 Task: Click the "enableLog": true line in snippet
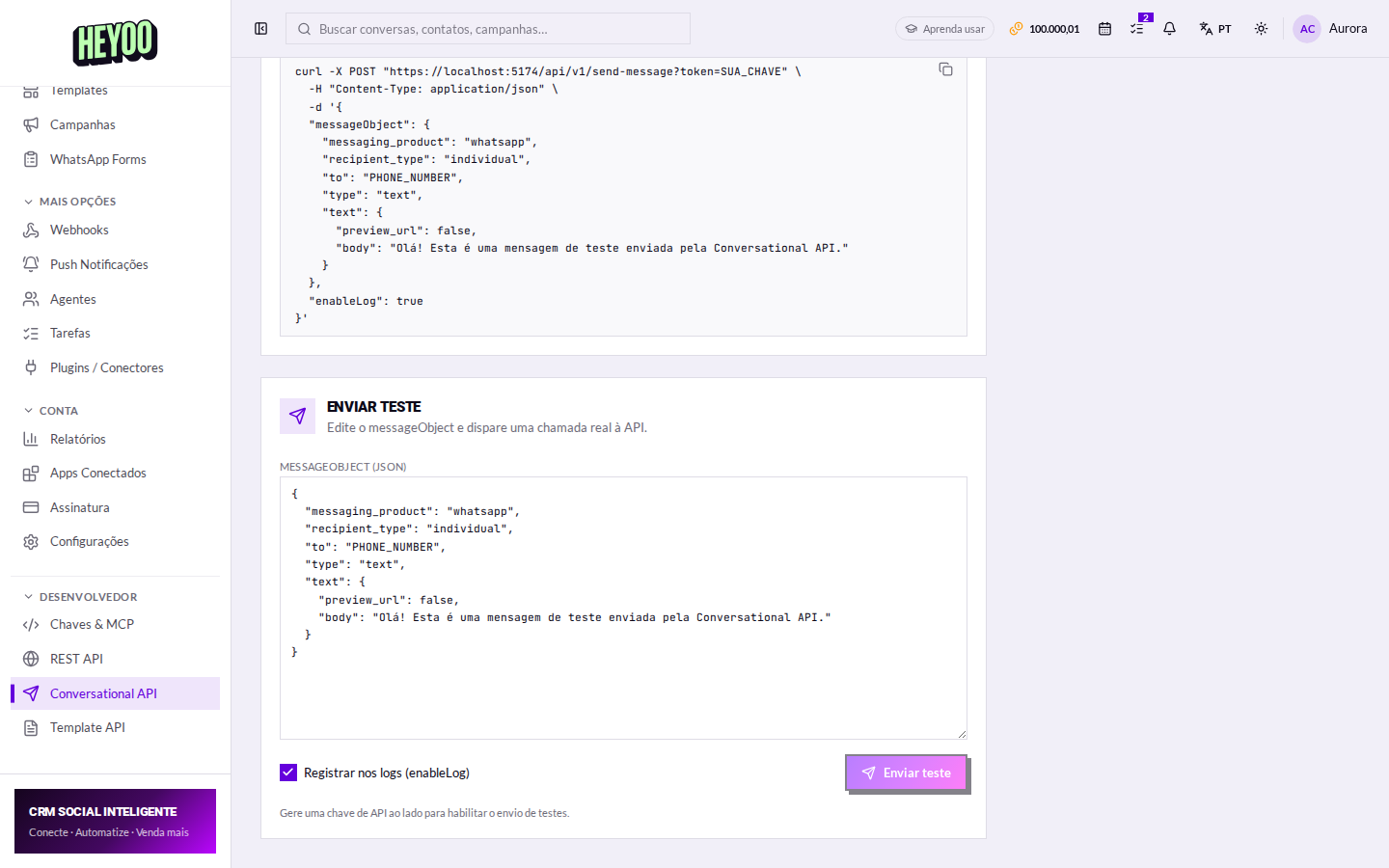pos(366,301)
